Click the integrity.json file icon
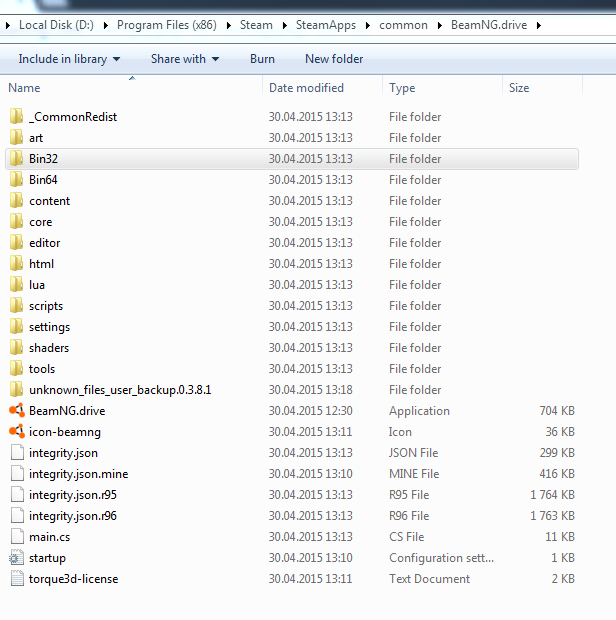Image resolution: width=616 pixels, height=620 pixels. pos(17,452)
